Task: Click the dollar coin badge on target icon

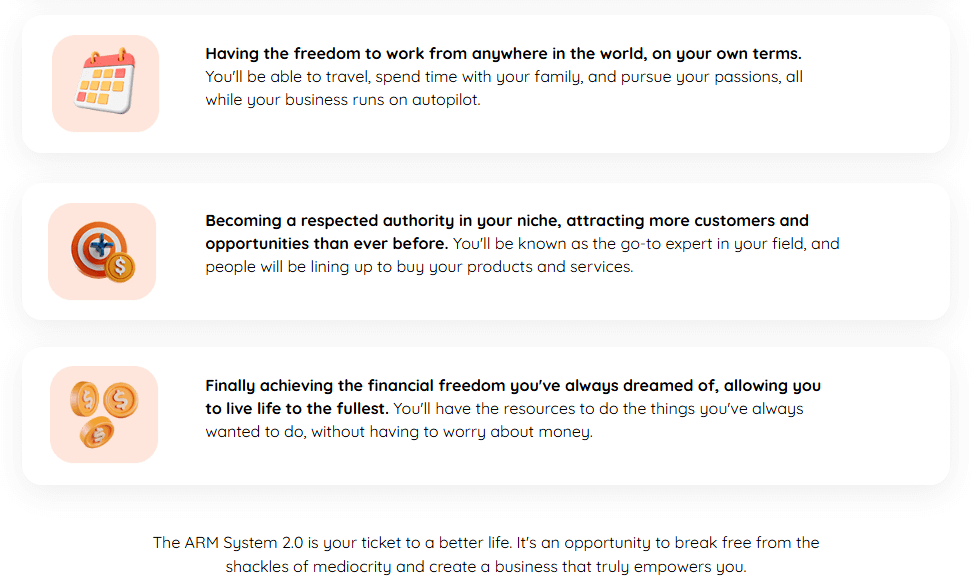Action: pyautogui.click(x=120, y=267)
